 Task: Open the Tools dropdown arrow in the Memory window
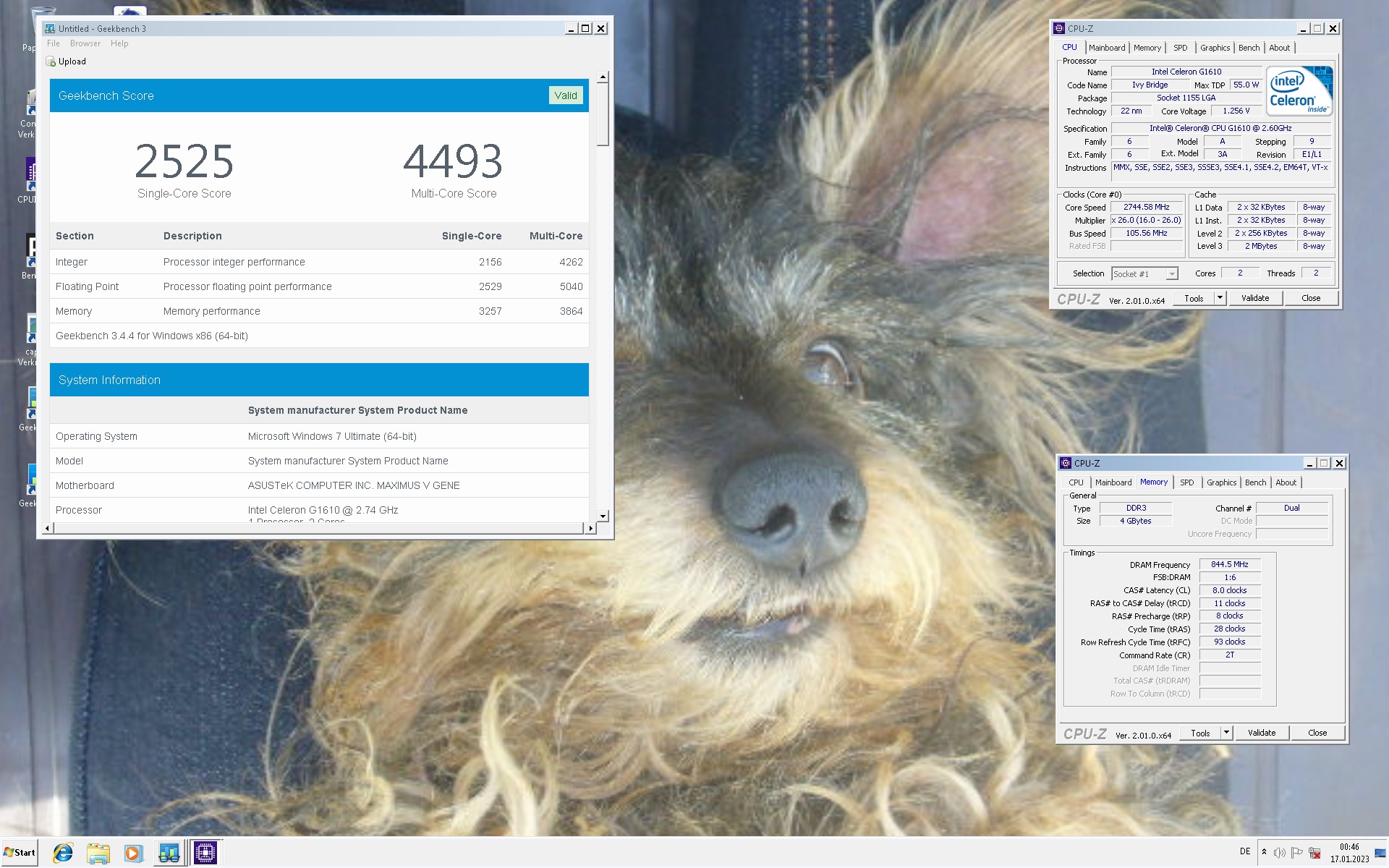(1226, 733)
